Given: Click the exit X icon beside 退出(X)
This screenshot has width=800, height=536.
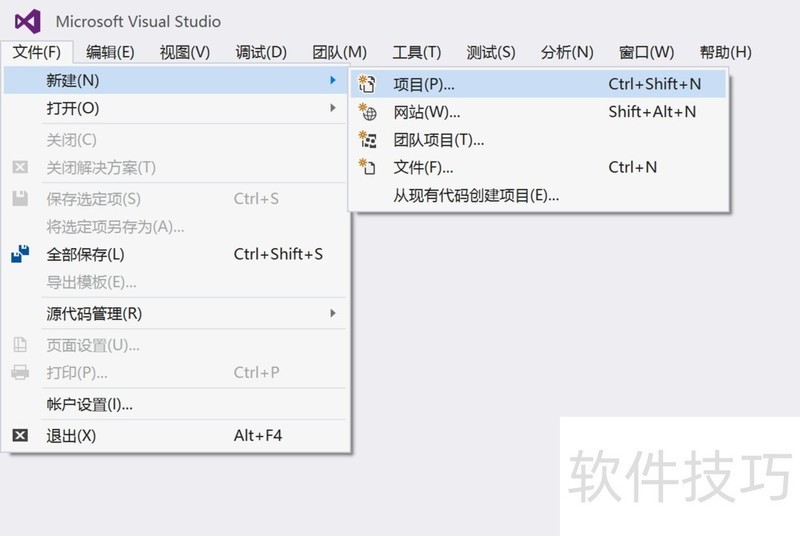Looking at the screenshot, I should pos(20,435).
